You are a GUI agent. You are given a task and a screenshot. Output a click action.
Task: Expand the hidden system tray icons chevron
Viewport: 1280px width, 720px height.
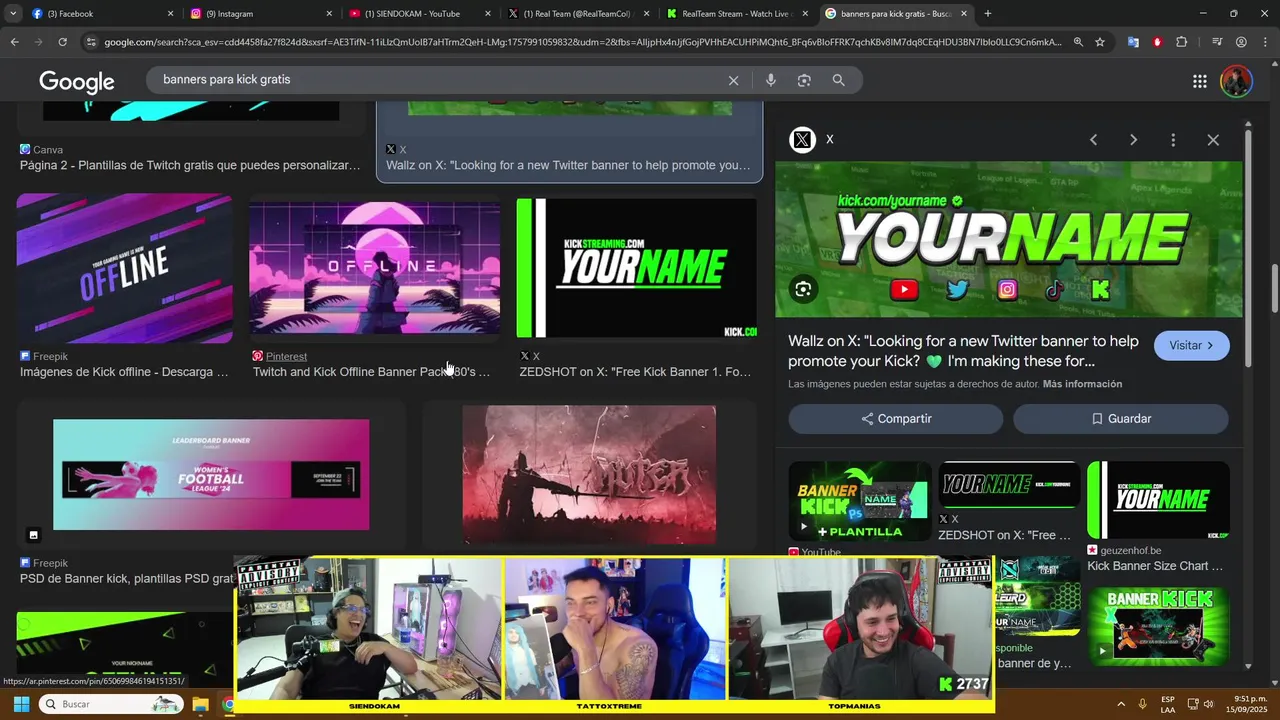click(x=1120, y=704)
